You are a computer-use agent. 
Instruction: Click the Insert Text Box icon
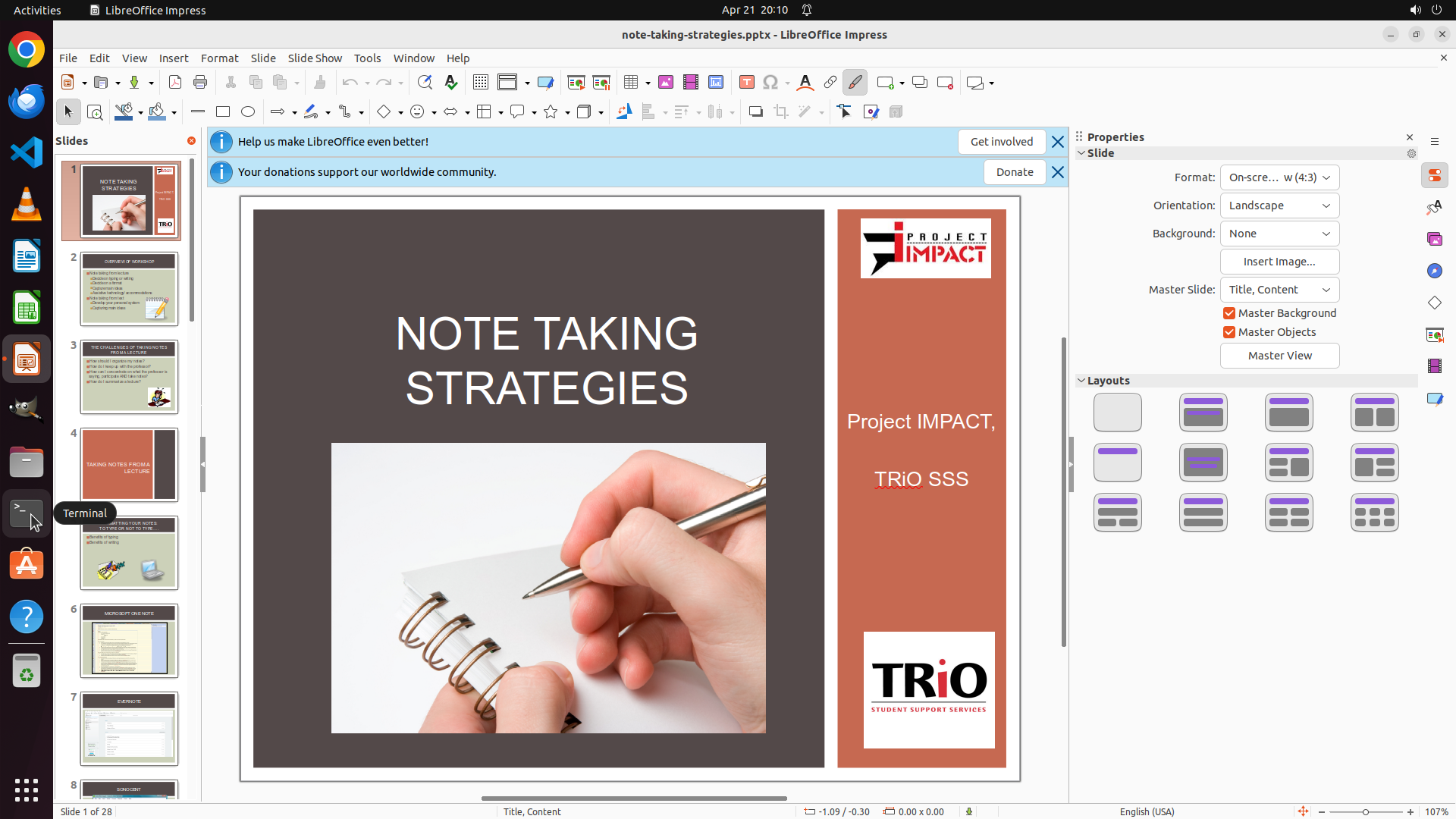746,83
